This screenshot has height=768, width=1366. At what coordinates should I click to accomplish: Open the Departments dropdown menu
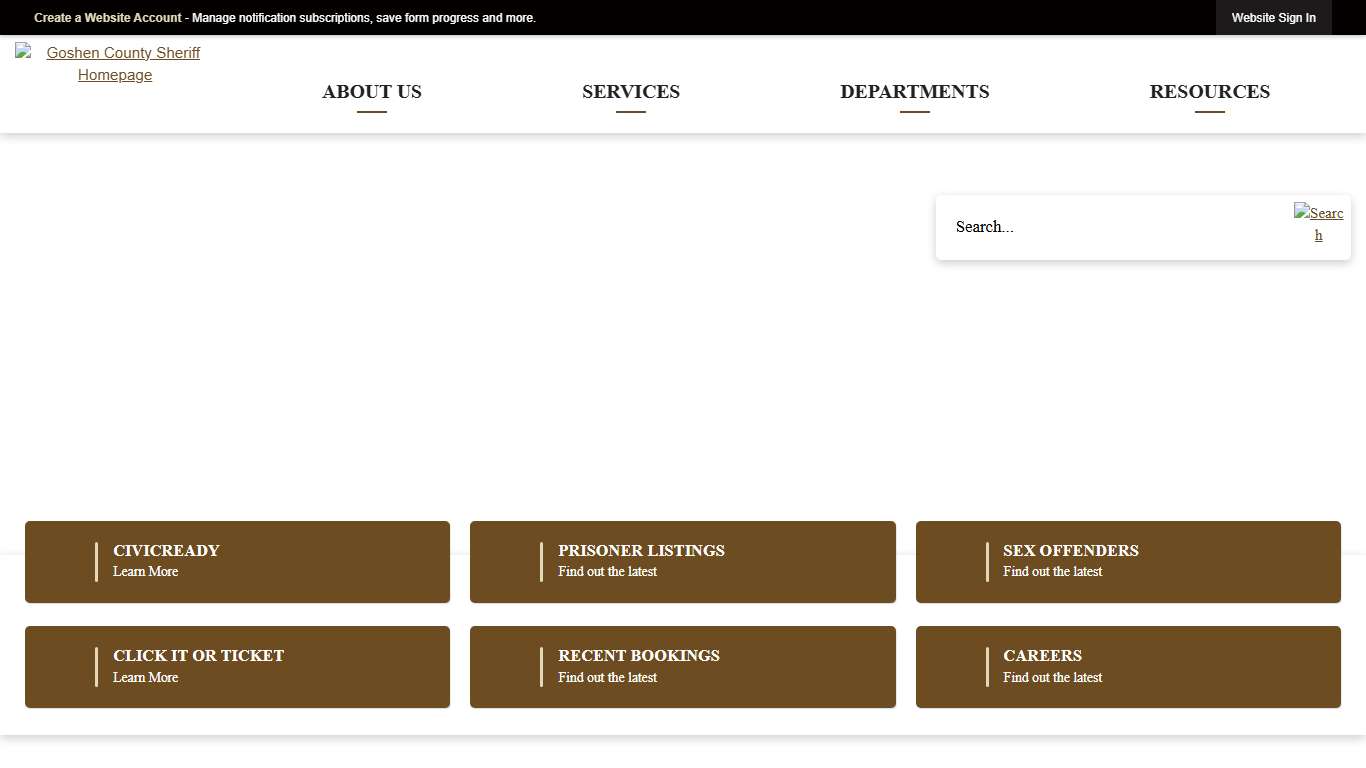coord(914,92)
